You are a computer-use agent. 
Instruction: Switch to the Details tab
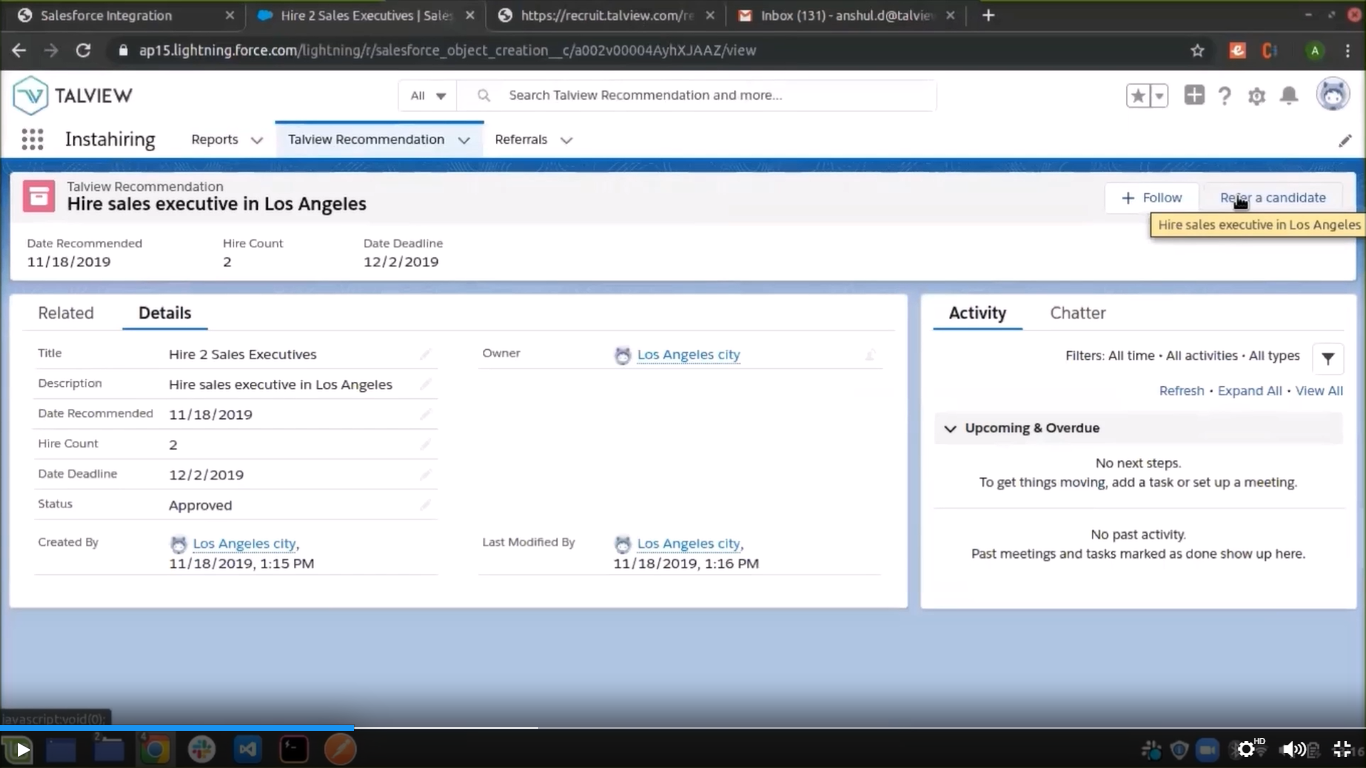(165, 313)
